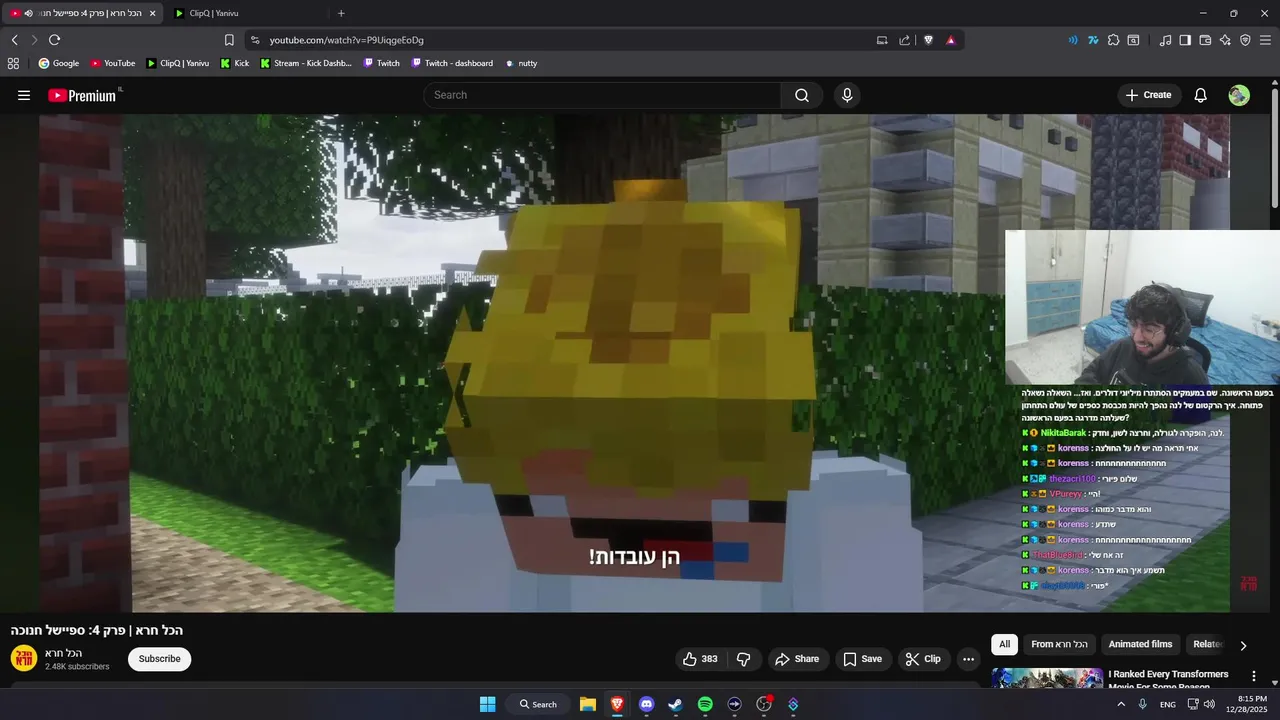The width and height of the screenshot is (1280, 720).
Task: Open Leo AI sparkle icon
Action: tap(1225, 40)
